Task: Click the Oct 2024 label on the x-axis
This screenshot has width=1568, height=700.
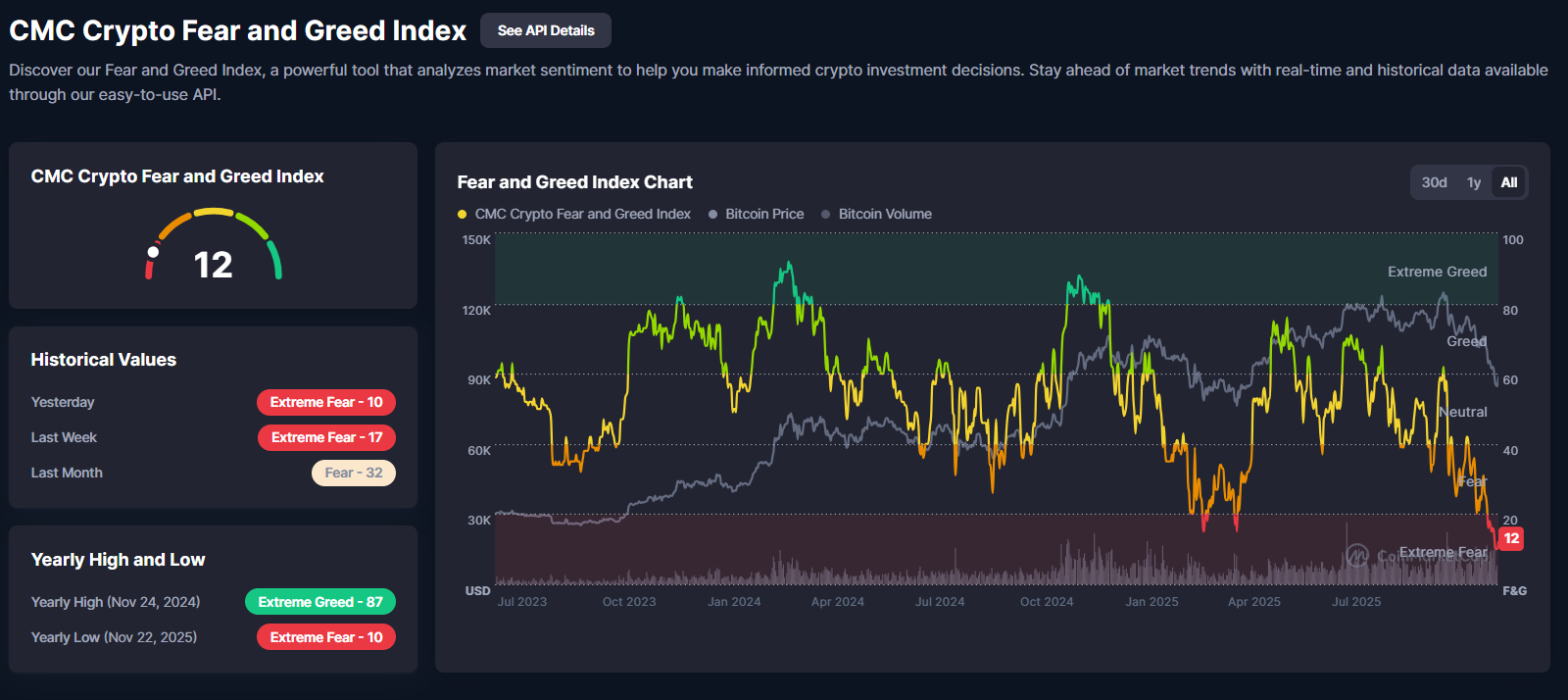Action: (1047, 602)
